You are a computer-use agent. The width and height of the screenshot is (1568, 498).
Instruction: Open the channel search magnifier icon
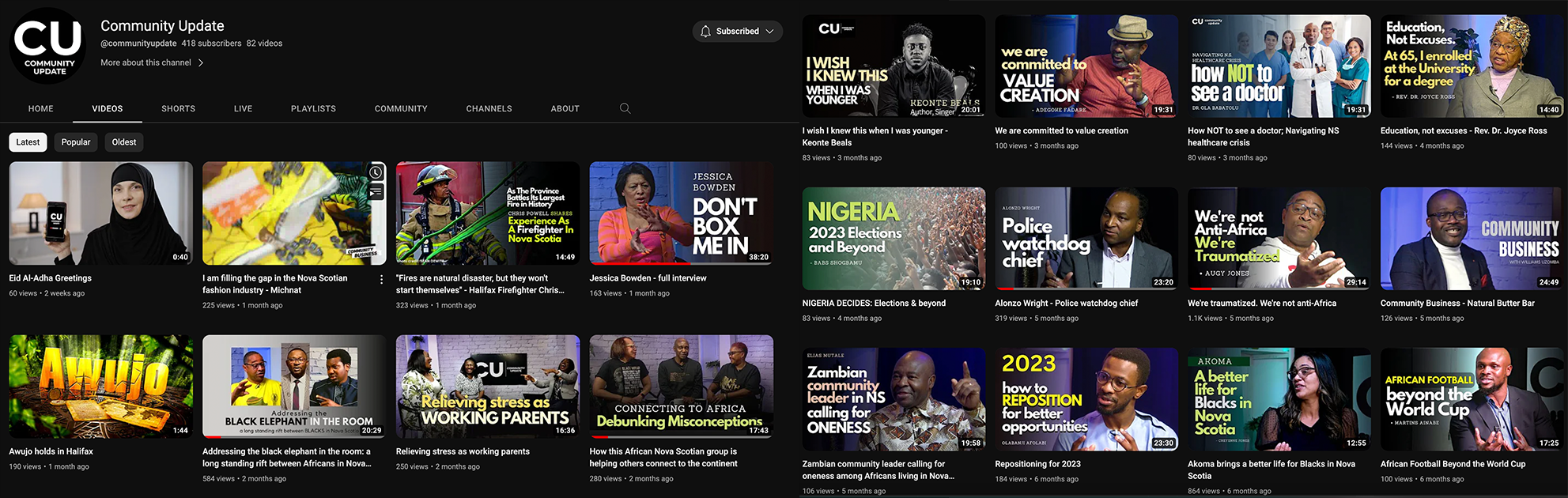click(x=625, y=108)
